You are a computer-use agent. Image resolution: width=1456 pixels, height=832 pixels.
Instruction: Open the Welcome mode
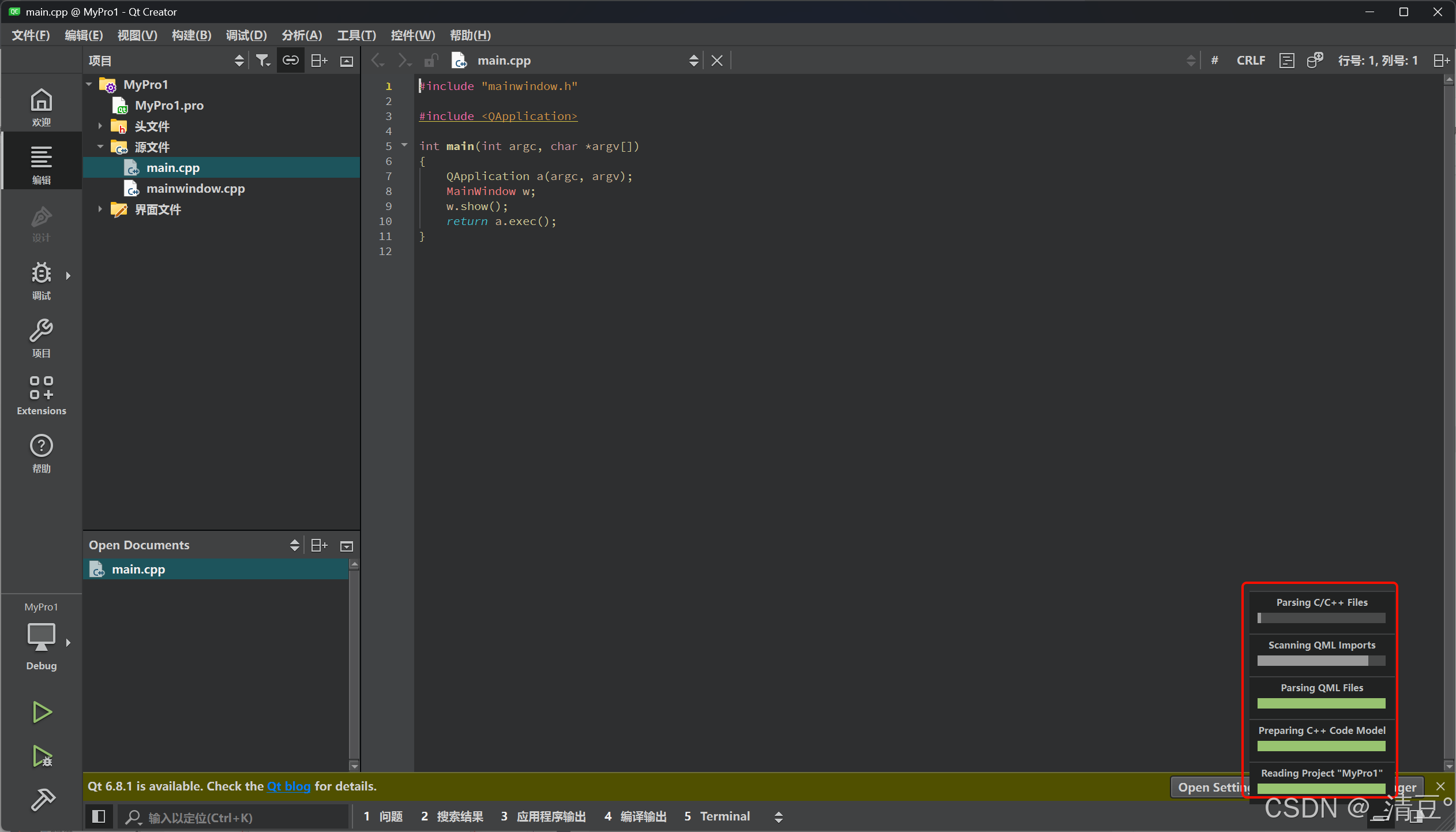pos(41,106)
